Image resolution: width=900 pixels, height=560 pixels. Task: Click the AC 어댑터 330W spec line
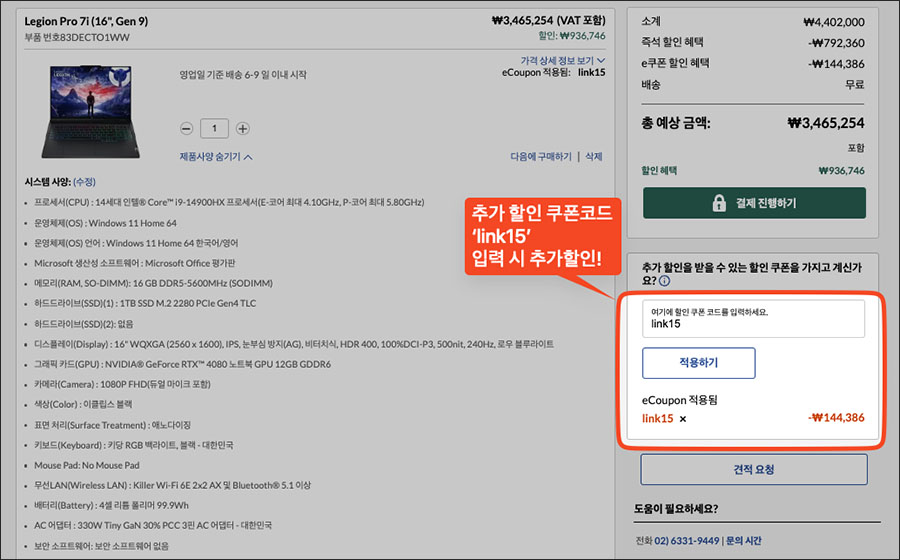coord(153,525)
